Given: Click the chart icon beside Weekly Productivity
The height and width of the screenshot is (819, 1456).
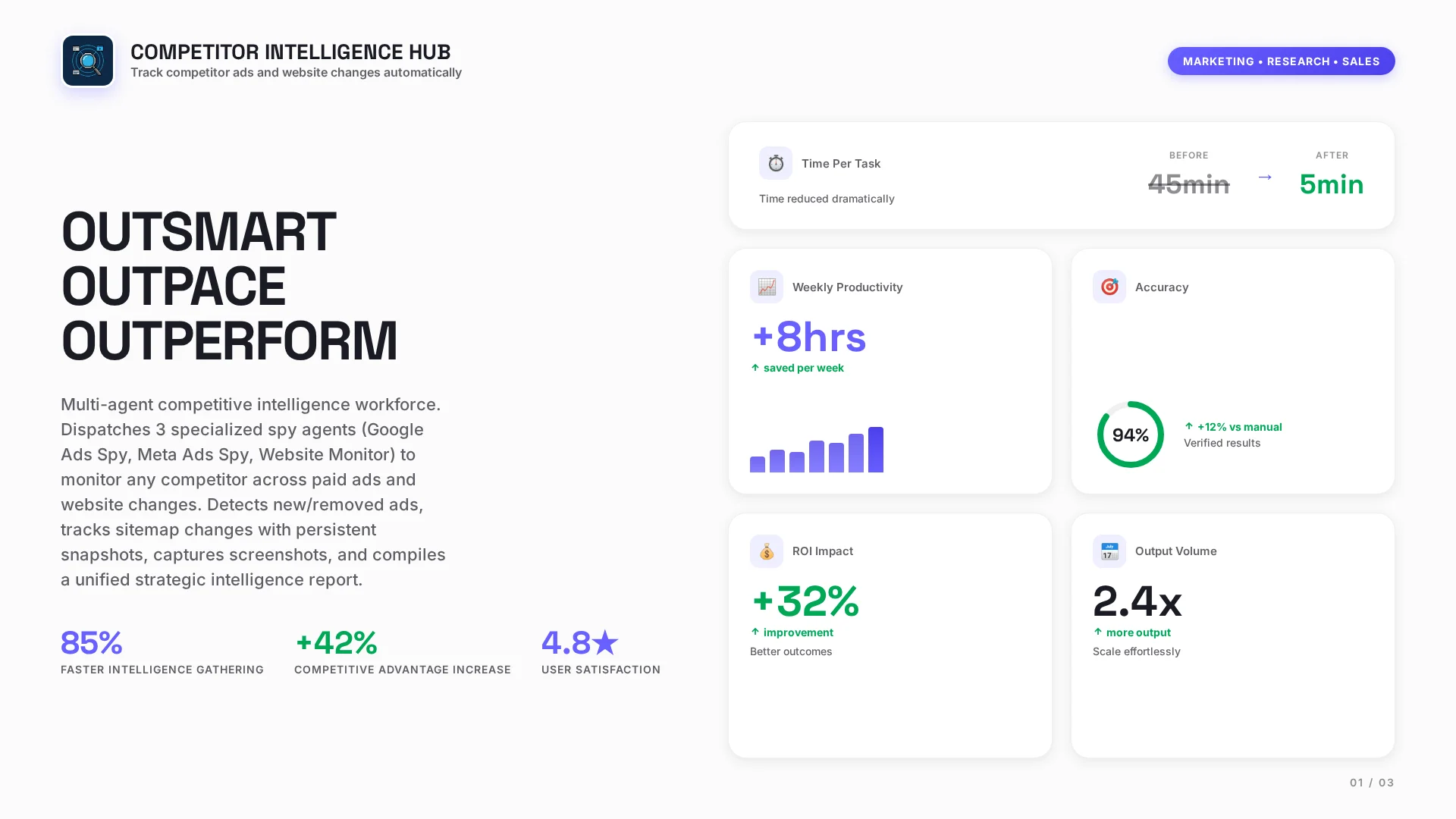Looking at the screenshot, I should click(x=766, y=287).
